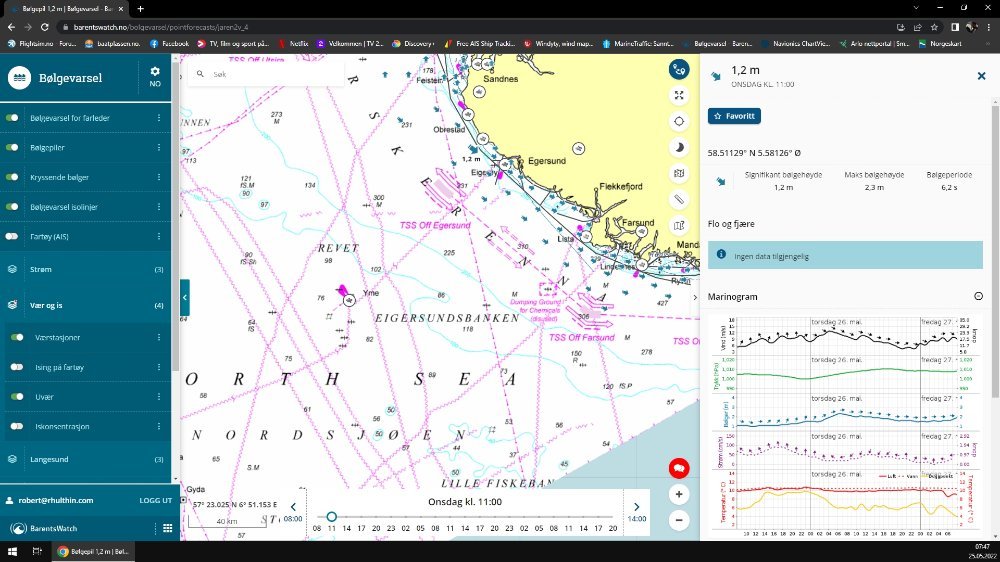Toggle Bølgevarsel for farleder layer
Image resolution: width=1000 pixels, height=562 pixels.
[x=12, y=118]
